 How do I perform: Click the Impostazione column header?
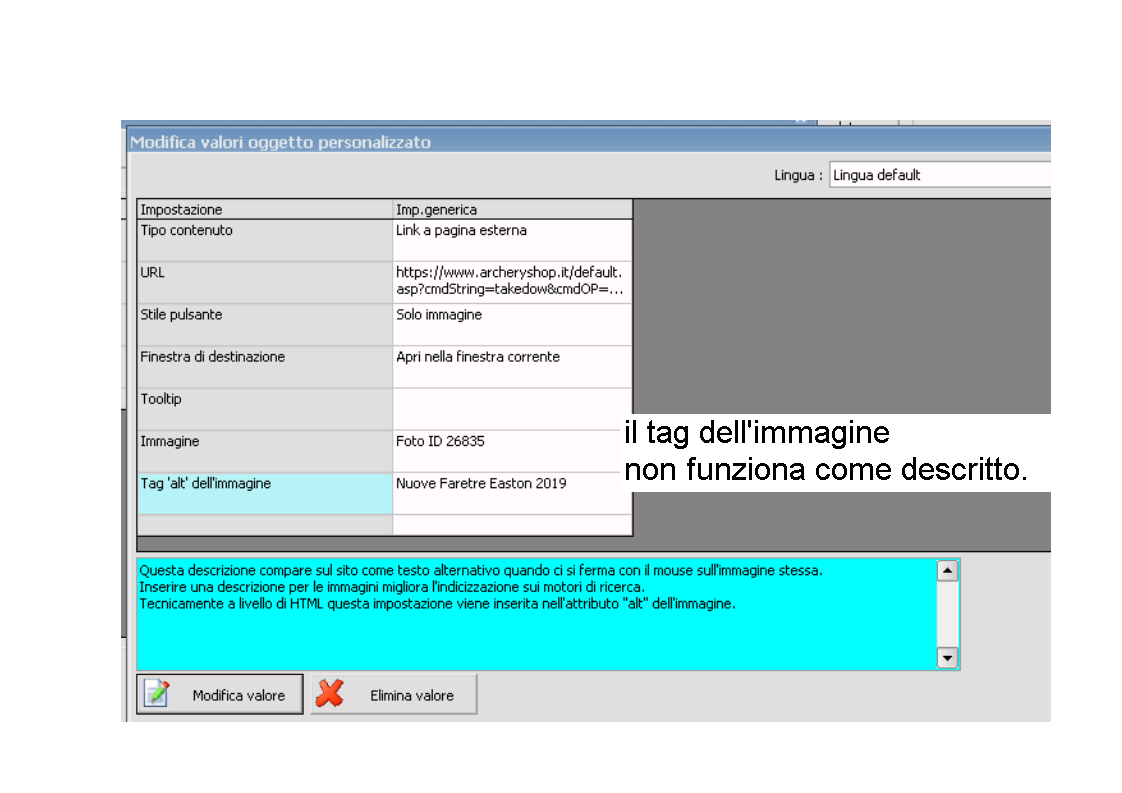[x=265, y=209]
